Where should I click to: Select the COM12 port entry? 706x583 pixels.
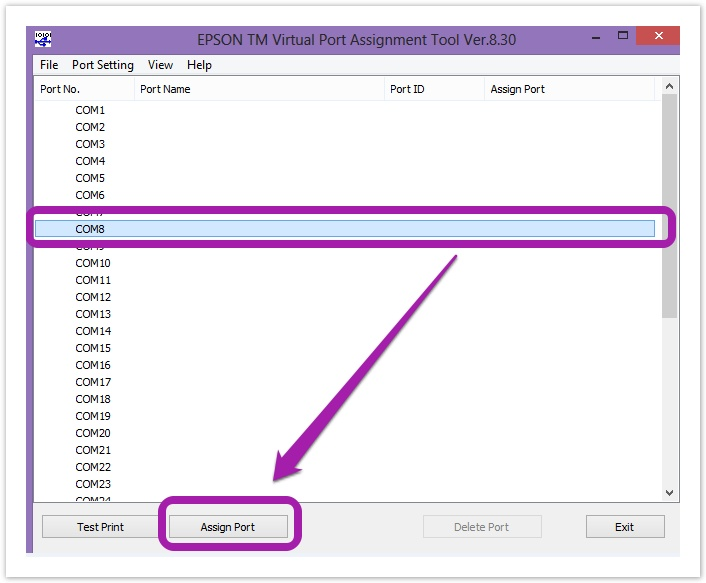tap(93, 297)
